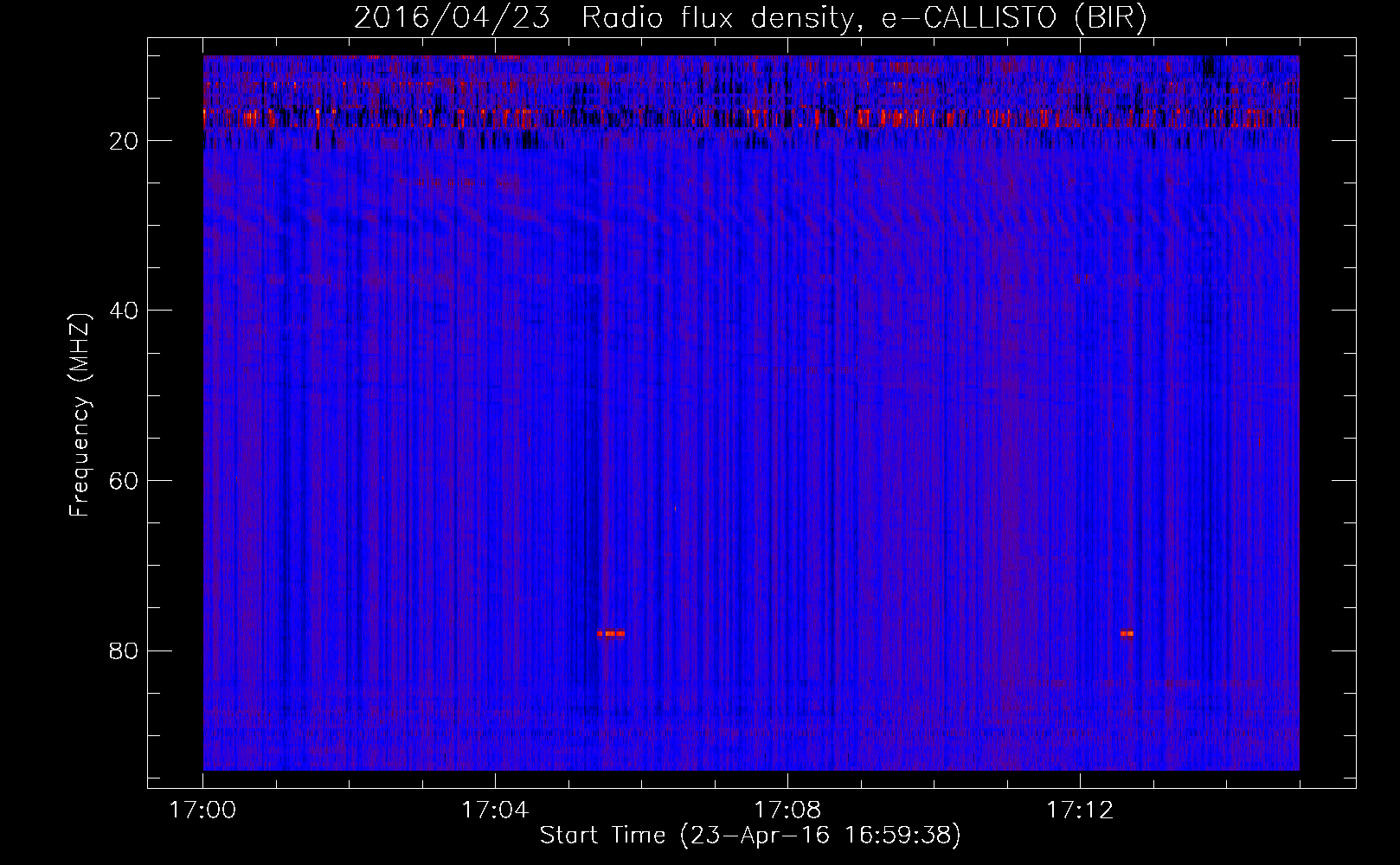Click the 40 MHz frequency tick label
Image resolution: width=1400 pixels, height=865 pixels.
coord(124,311)
